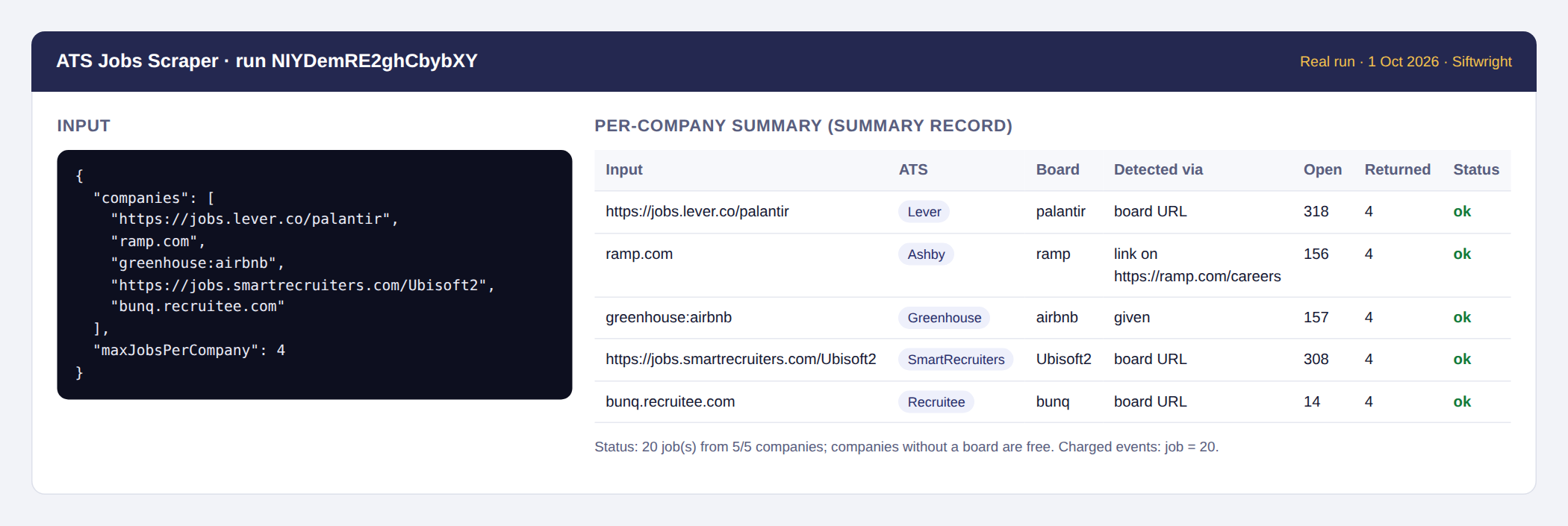Click the open count 308
The image size is (1568, 526).
1316,360
